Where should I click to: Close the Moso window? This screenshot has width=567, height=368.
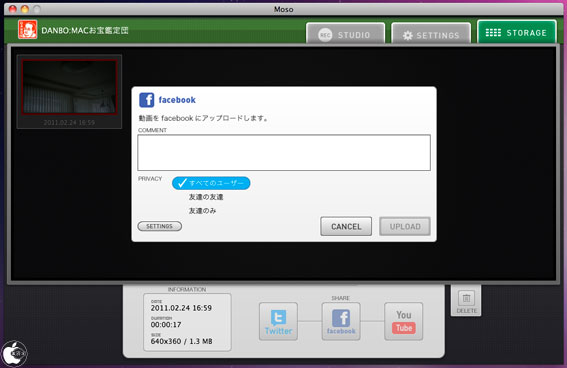(13, 9)
